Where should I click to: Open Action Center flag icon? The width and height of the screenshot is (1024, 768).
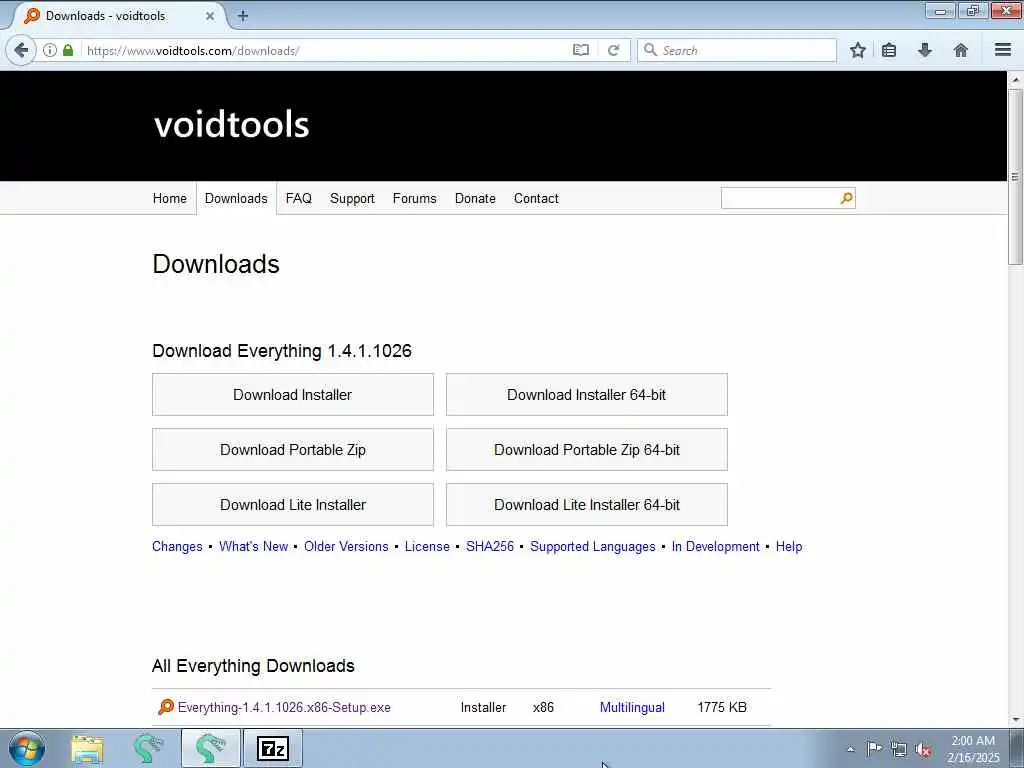tap(874, 749)
